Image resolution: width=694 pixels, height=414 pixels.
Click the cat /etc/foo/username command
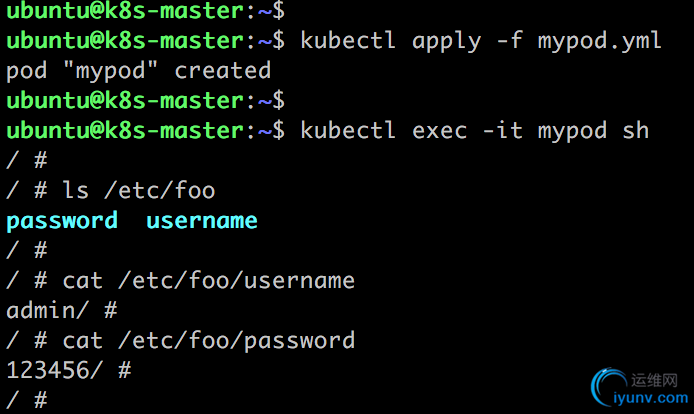pos(208,281)
